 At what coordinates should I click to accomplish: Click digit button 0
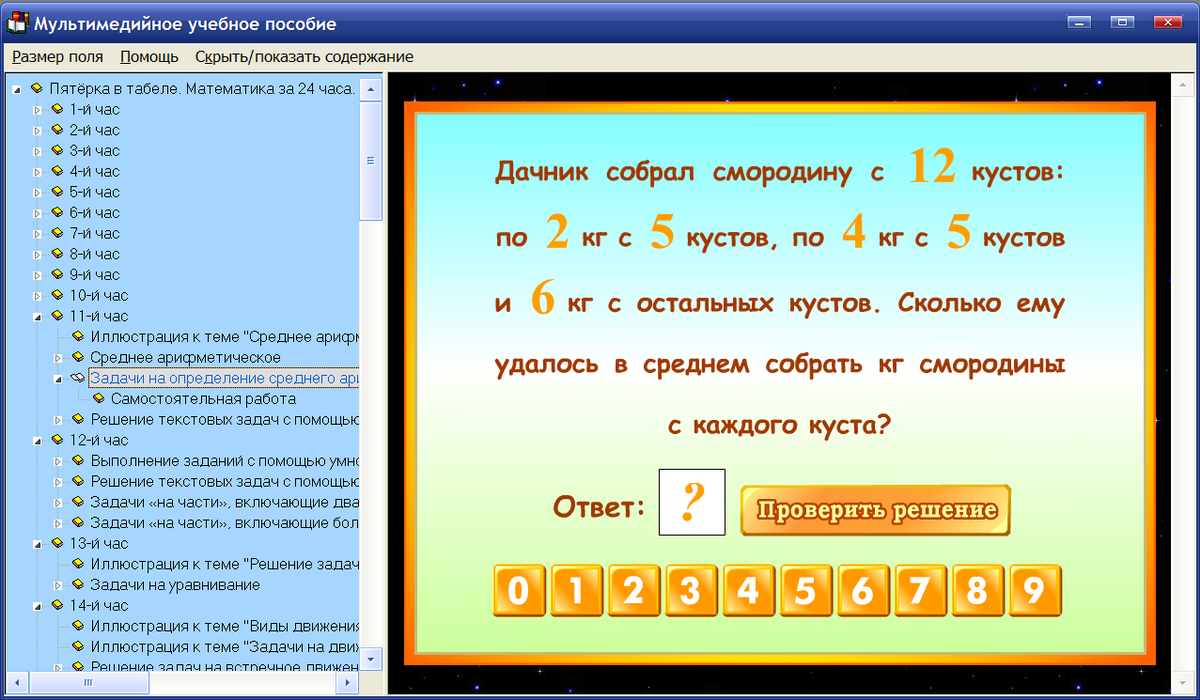519,591
